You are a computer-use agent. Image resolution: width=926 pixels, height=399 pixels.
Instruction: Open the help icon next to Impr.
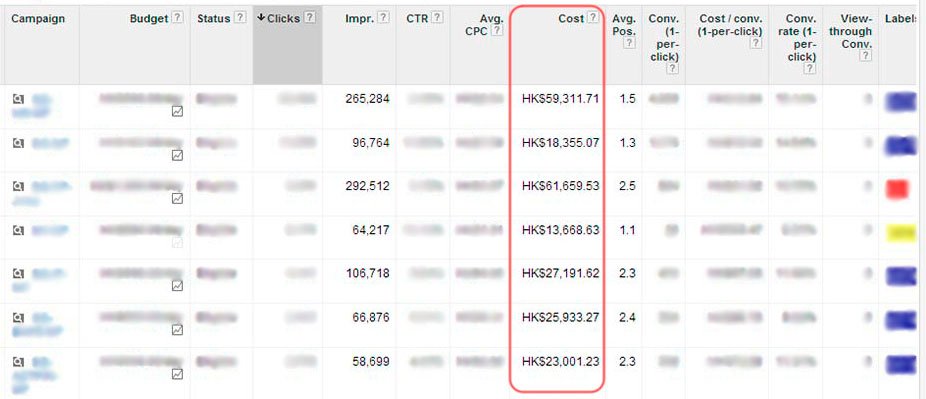coord(383,18)
